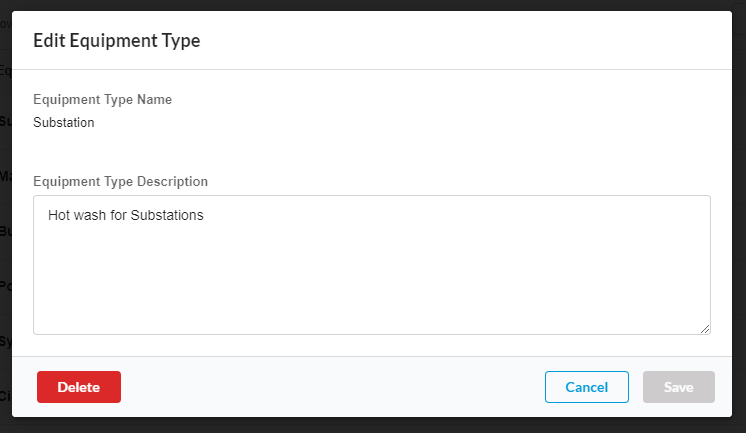
Task: Click dimmed backdrop left of the dialog
Action: point(5,250)
